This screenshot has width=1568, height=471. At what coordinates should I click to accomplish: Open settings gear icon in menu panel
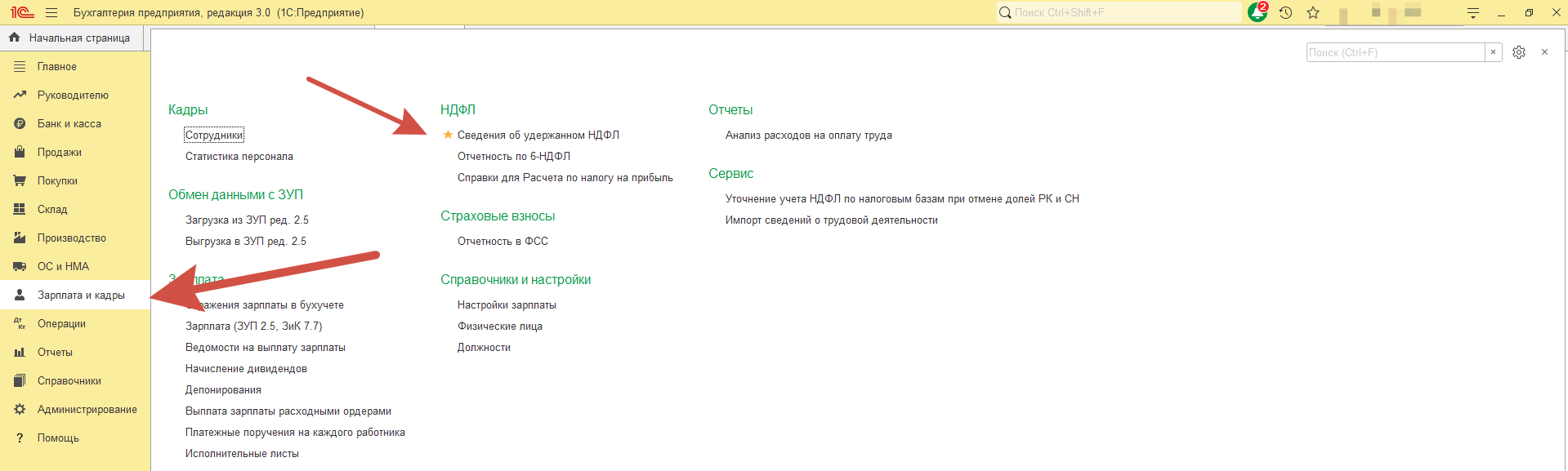[x=1519, y=52]
